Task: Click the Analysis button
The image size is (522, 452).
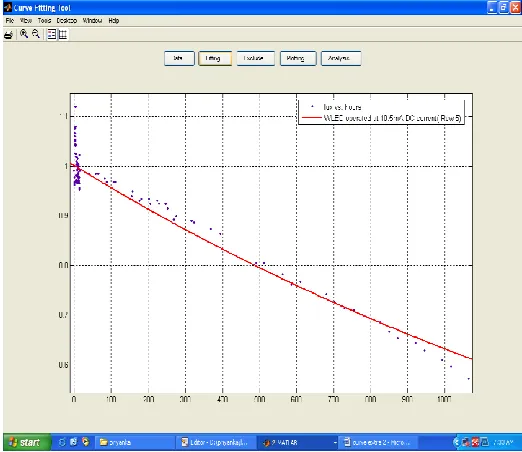Action: pos(341,58)
